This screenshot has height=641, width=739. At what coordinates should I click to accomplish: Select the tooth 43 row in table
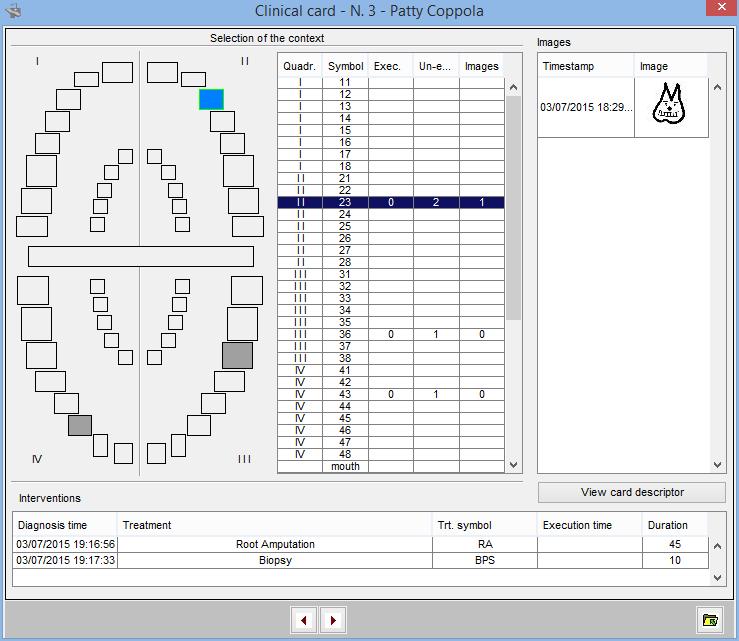[x=390, y=394]
